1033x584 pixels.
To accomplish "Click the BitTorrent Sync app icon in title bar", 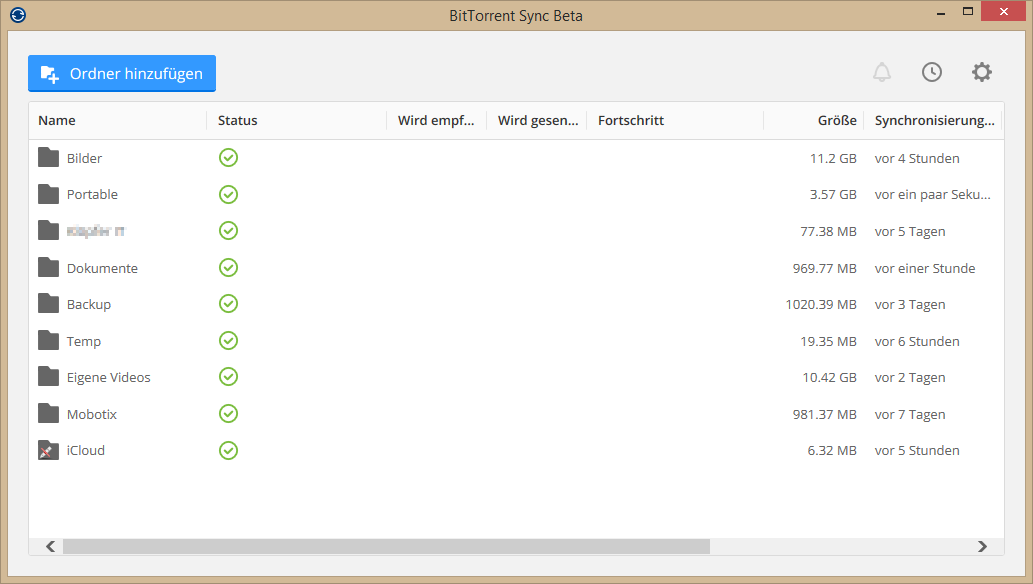I will click(18, 15).
